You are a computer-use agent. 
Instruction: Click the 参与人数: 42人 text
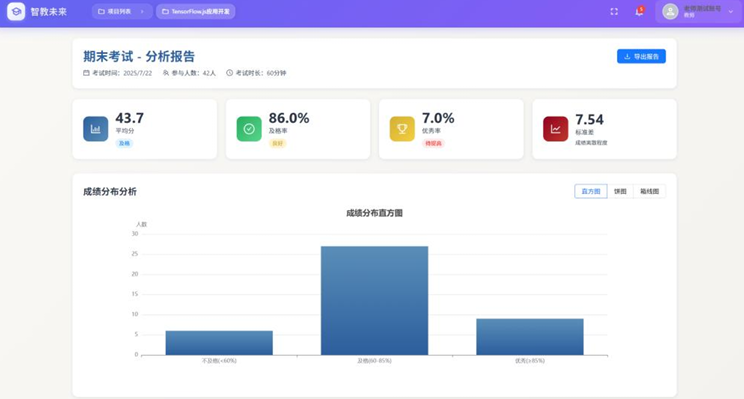pos(194,73)
